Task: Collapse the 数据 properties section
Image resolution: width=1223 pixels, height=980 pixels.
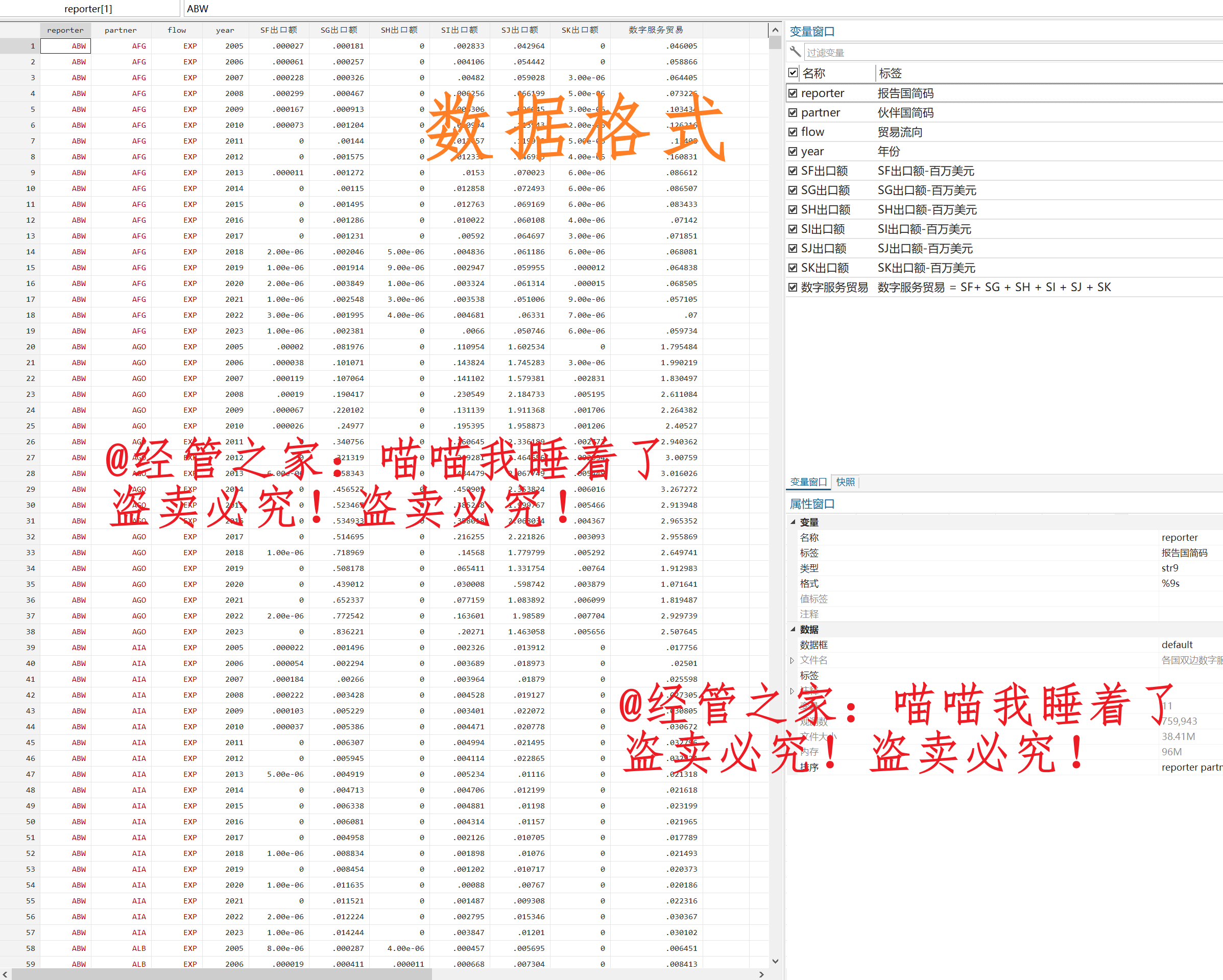Action: 793,630
